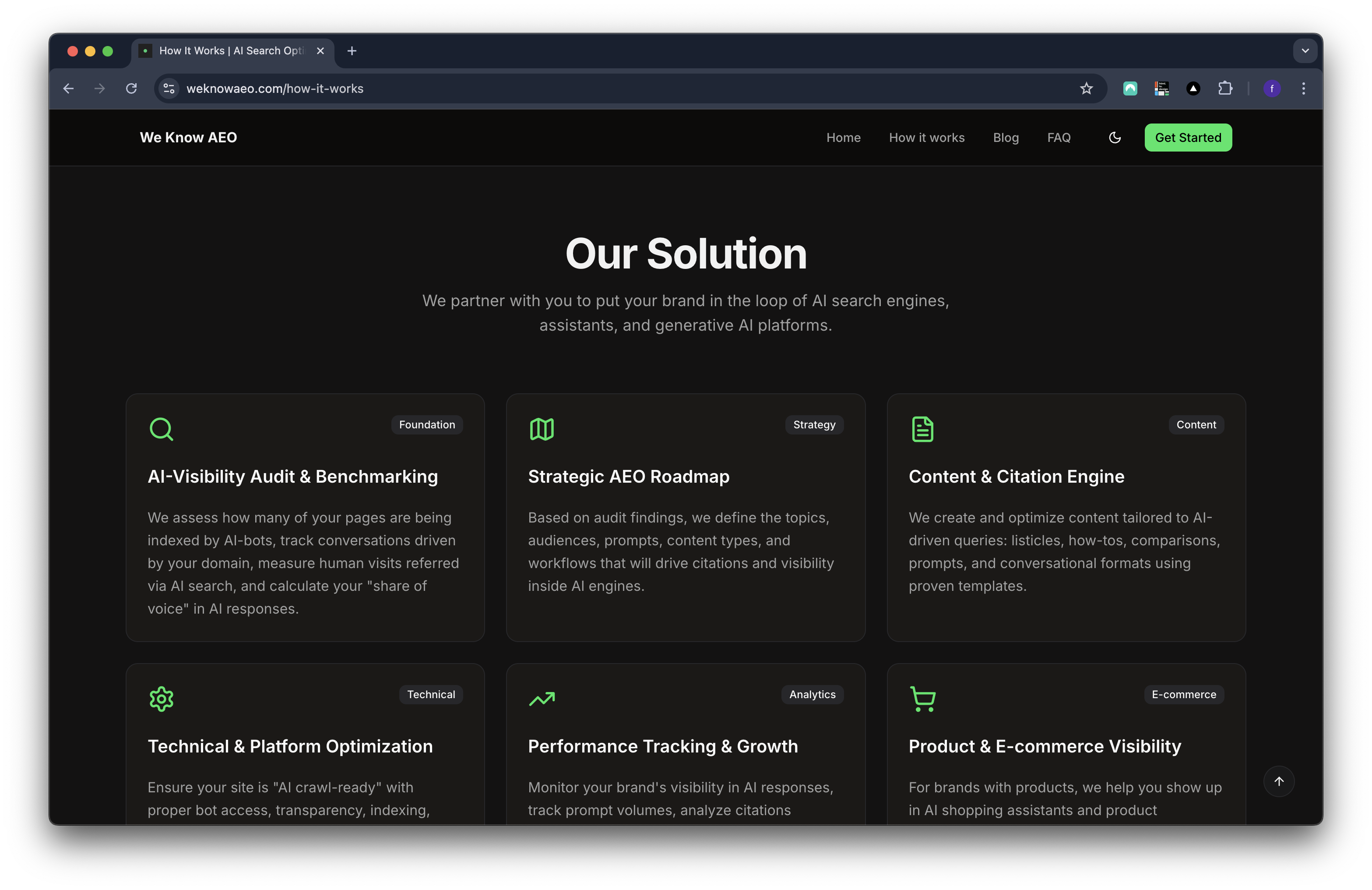Click the trending-up icon on Performance card
The width and height of the screenshot is (1372, 890).
point(541,699)
